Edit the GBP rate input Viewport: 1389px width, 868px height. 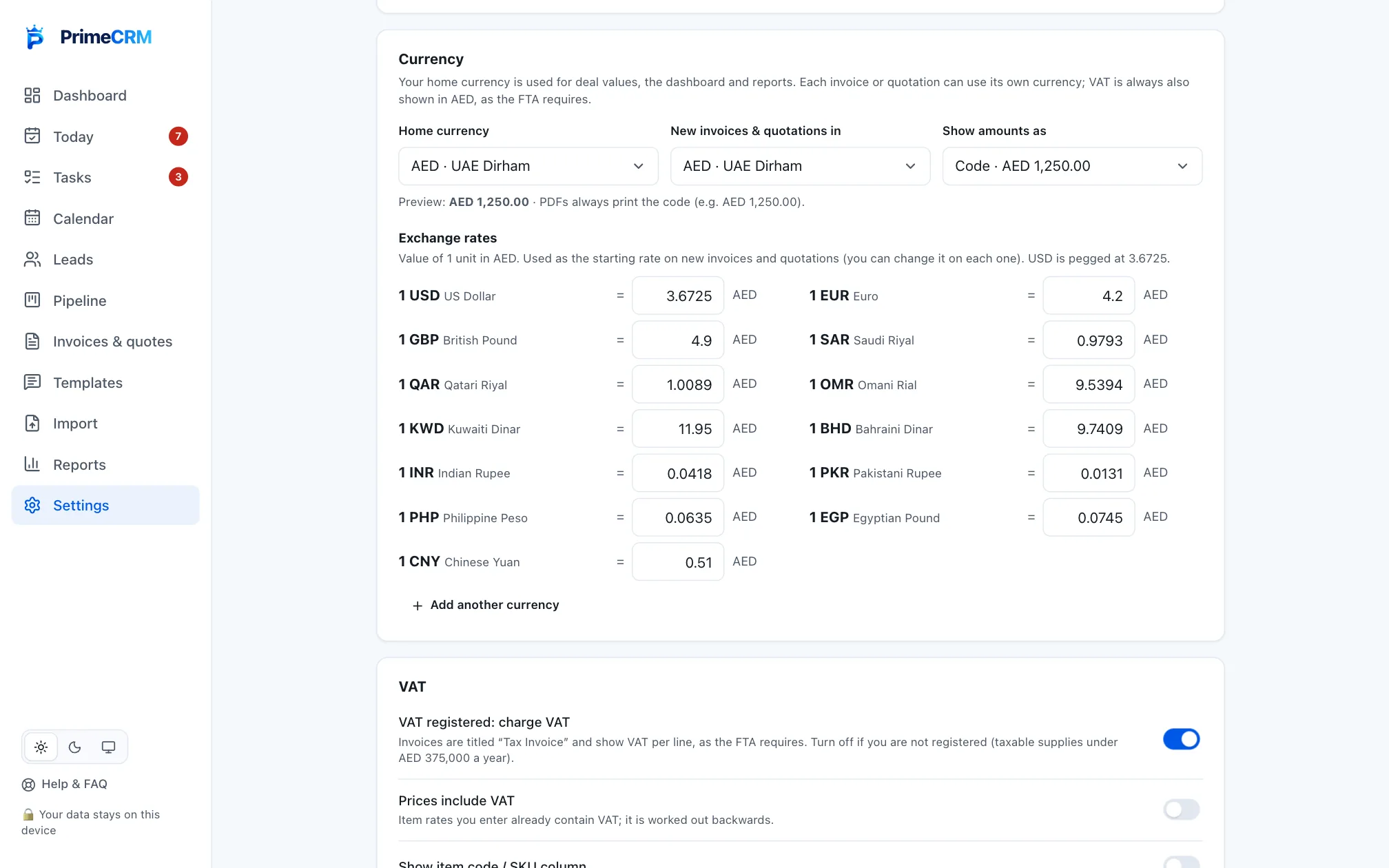(678, 340)
